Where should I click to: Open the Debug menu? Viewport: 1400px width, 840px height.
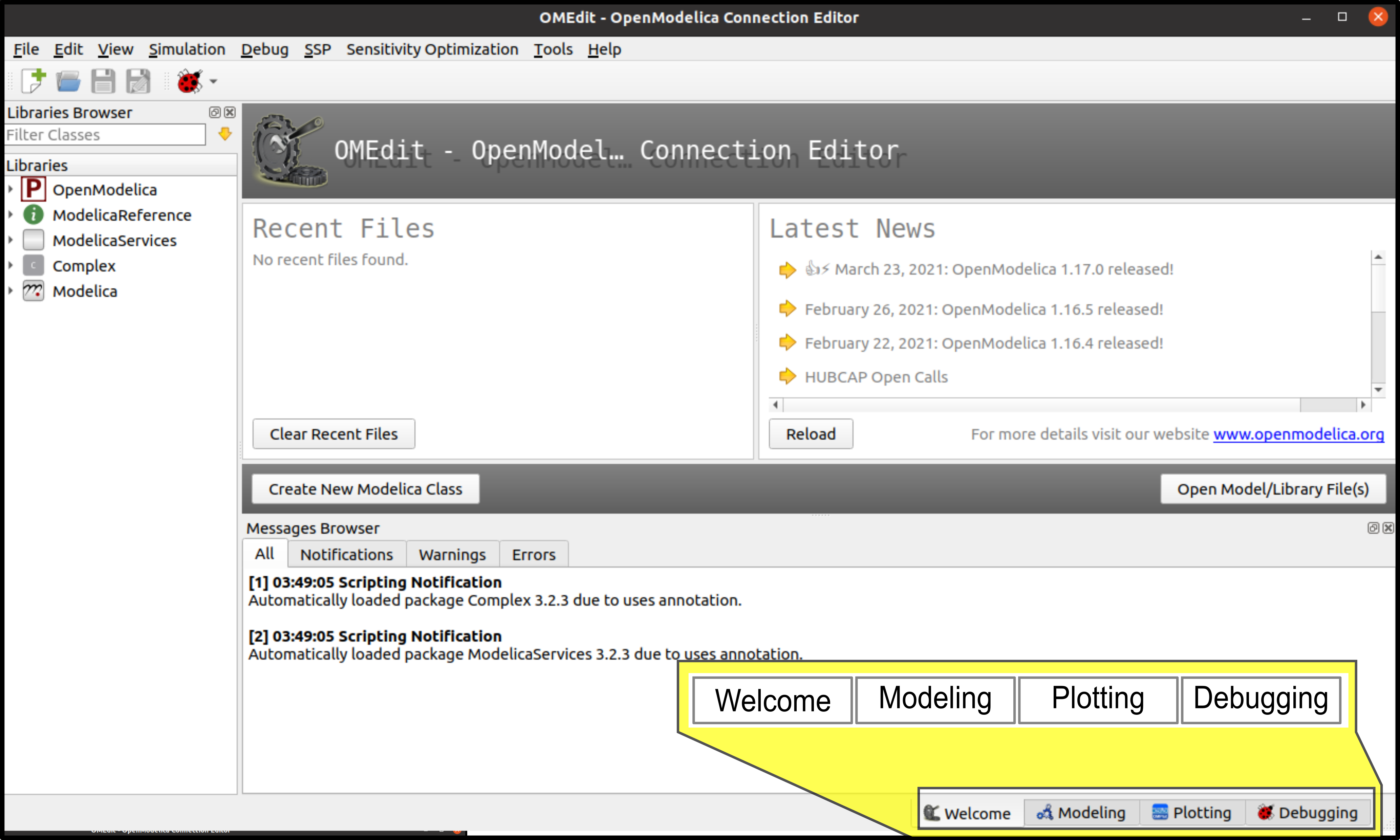click(x=264, y=49)
